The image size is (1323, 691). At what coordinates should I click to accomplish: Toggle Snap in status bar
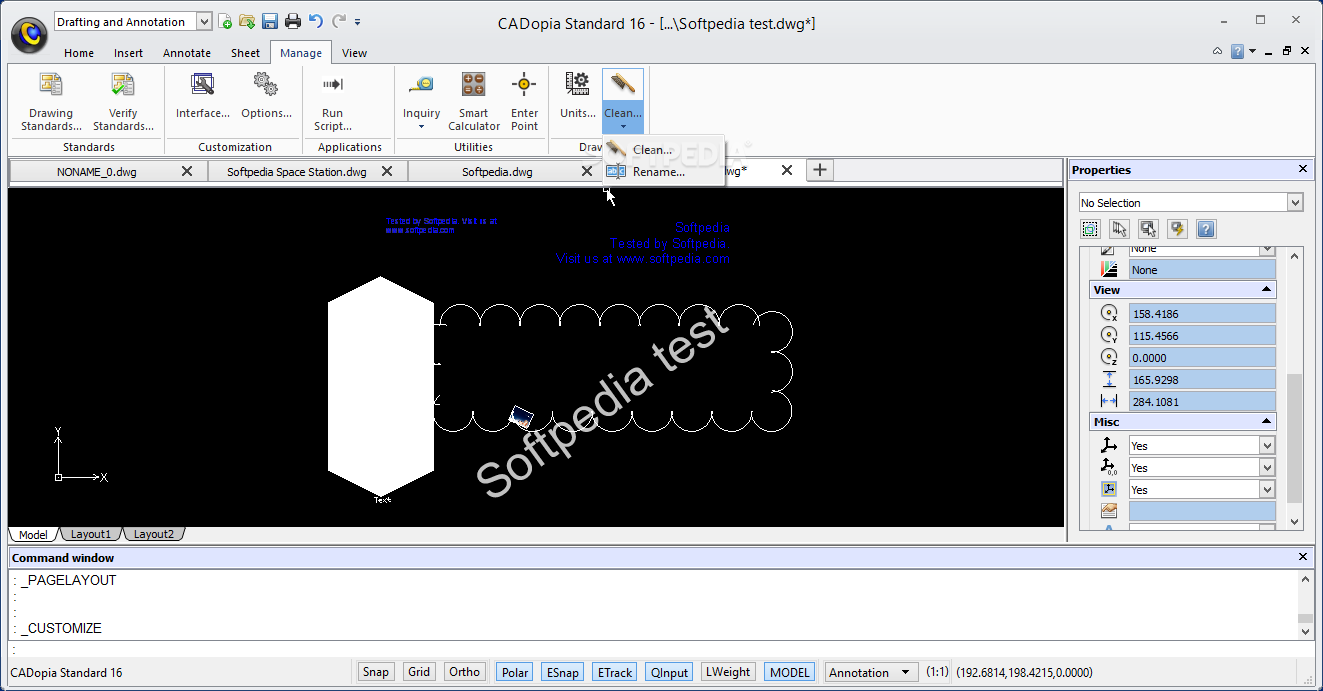[x=376, y=672]
